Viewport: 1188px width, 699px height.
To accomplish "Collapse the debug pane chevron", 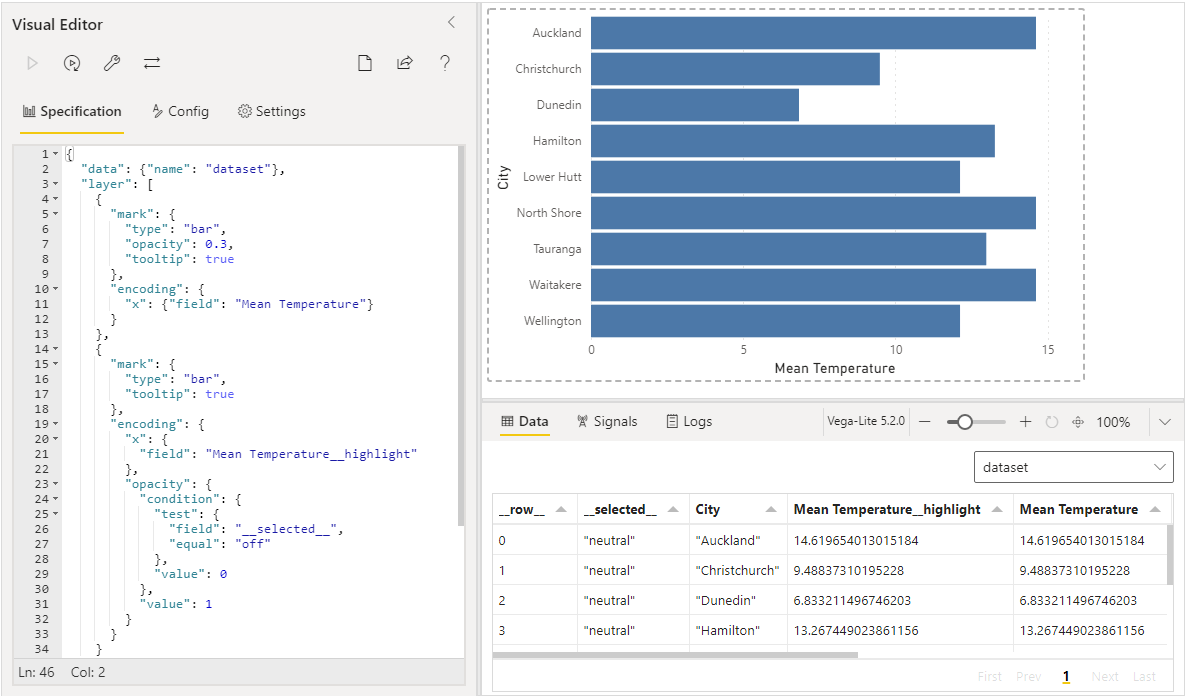I will 1165,422.
